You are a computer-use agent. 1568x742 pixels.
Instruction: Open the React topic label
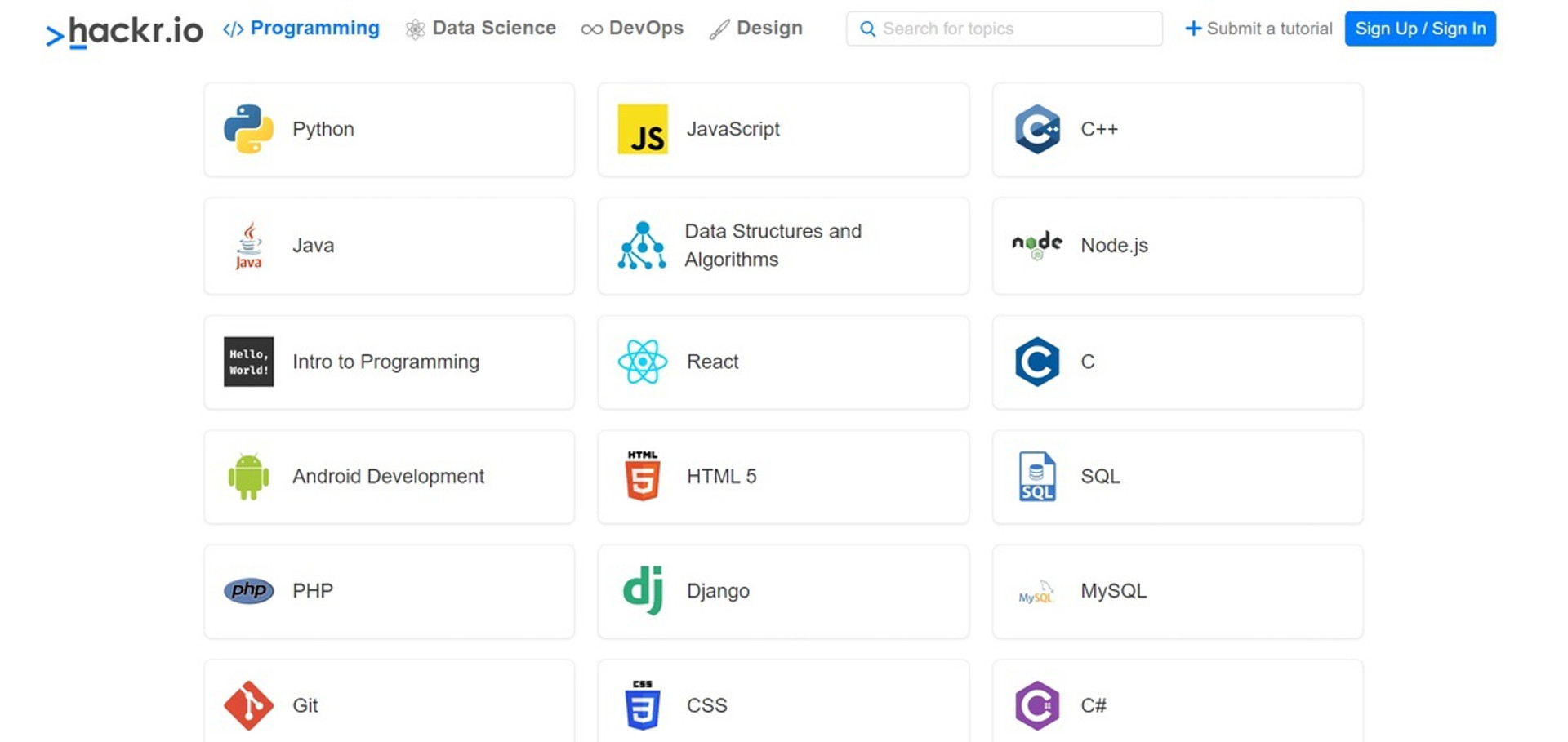(x=713, y=362)
